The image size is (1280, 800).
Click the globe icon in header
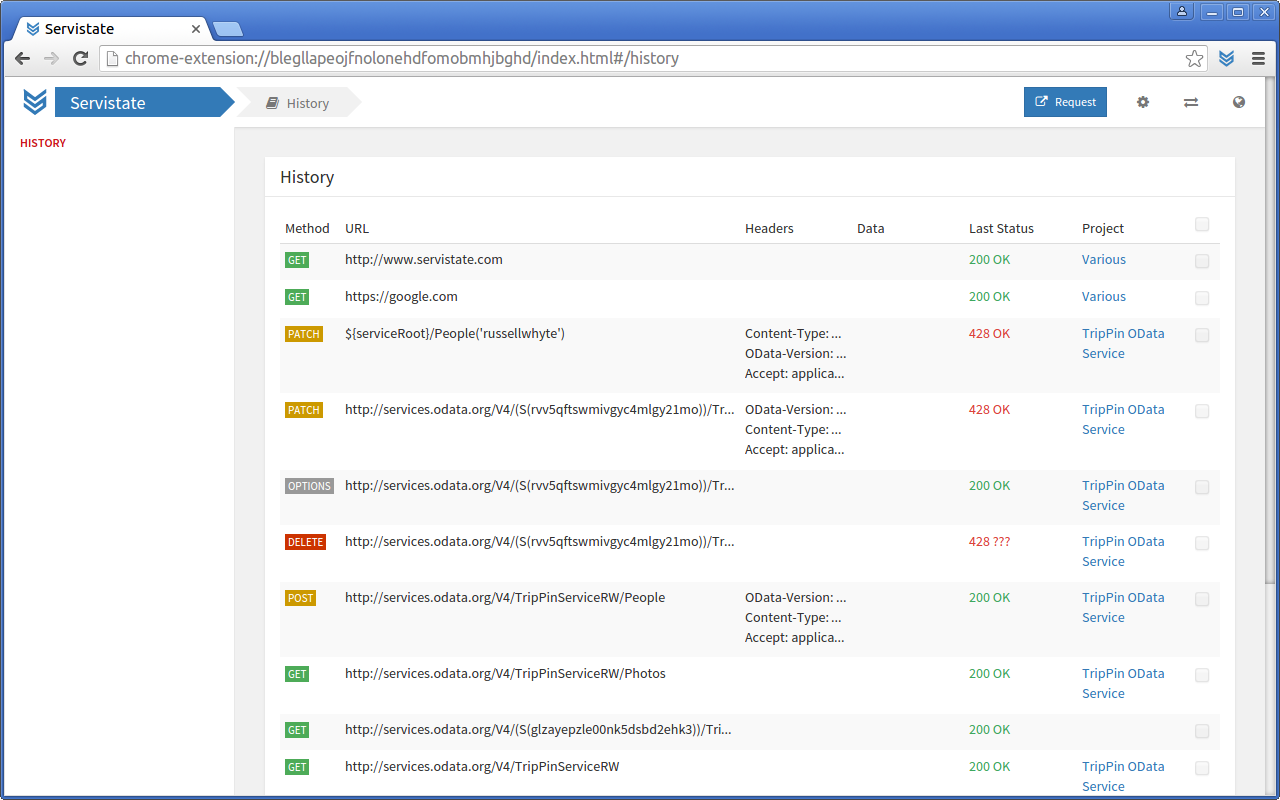pos(1239,102)
